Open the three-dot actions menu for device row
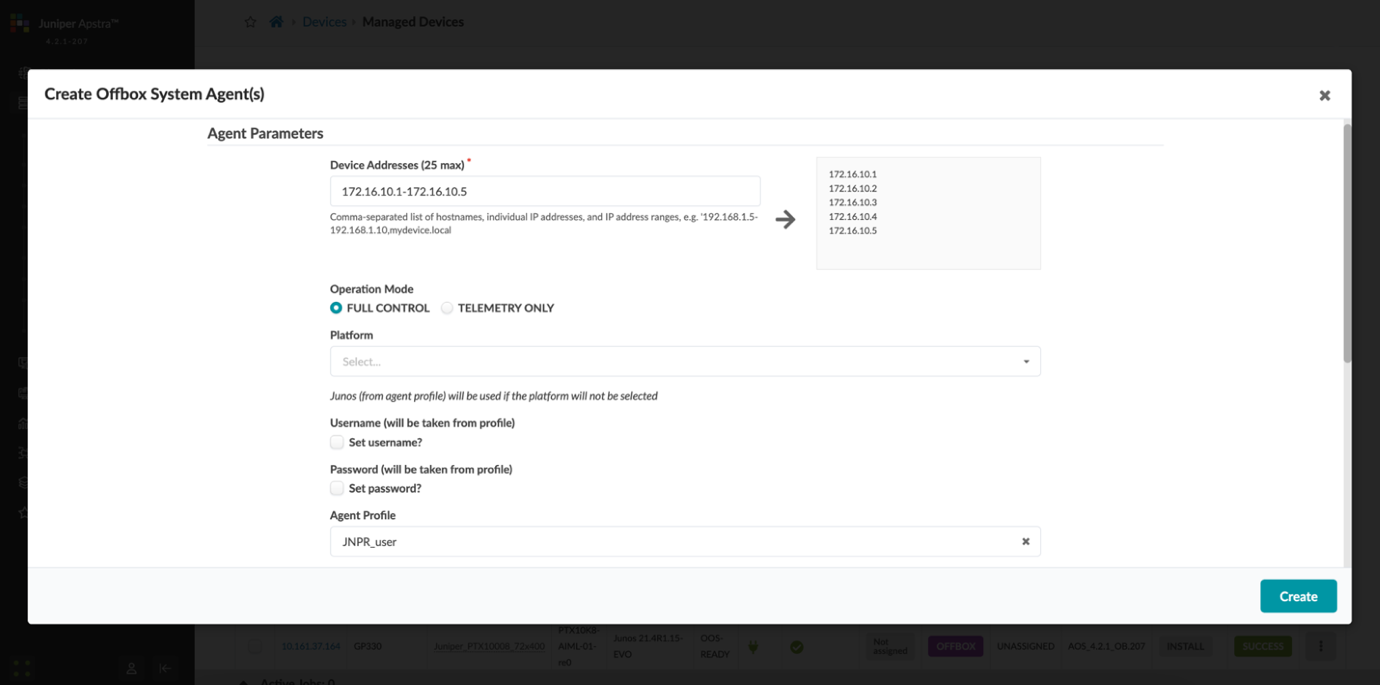This screenshot has width=1380, height=685. [x=1320, y=647]
